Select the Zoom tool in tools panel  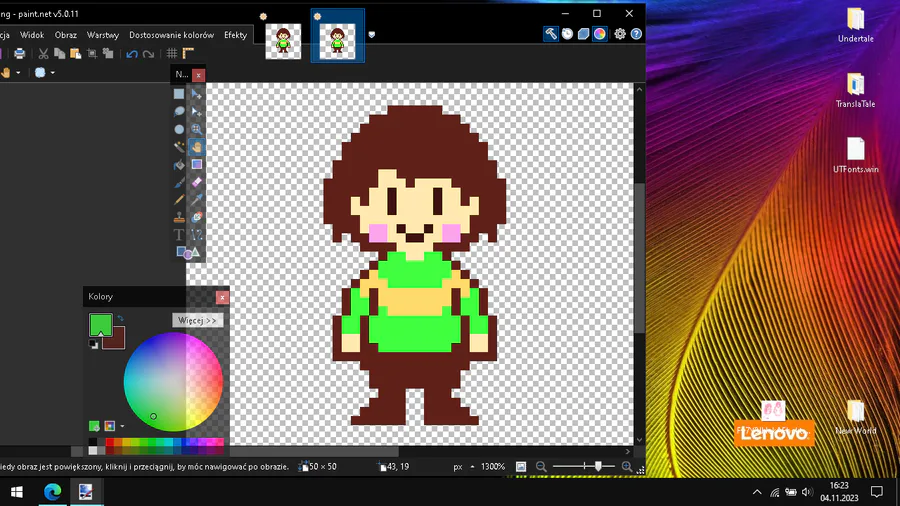click(x=197, y=130)
